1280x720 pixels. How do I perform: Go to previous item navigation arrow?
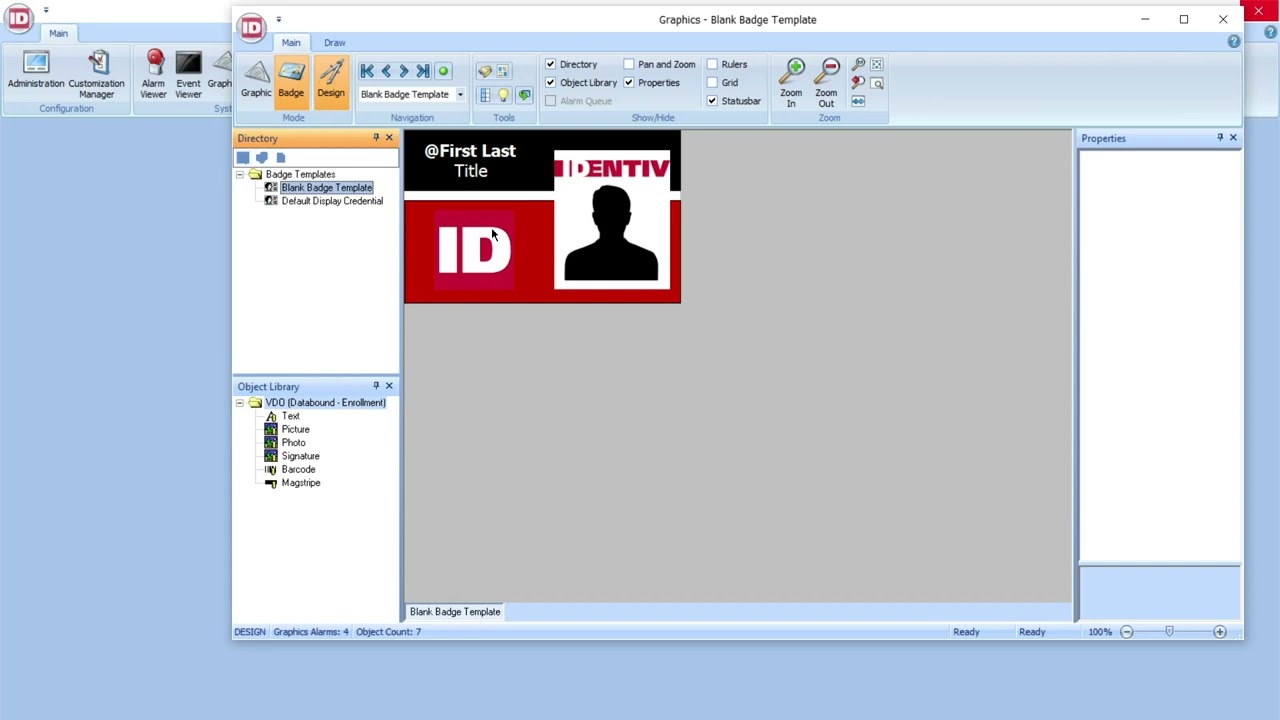coord(386,71)
